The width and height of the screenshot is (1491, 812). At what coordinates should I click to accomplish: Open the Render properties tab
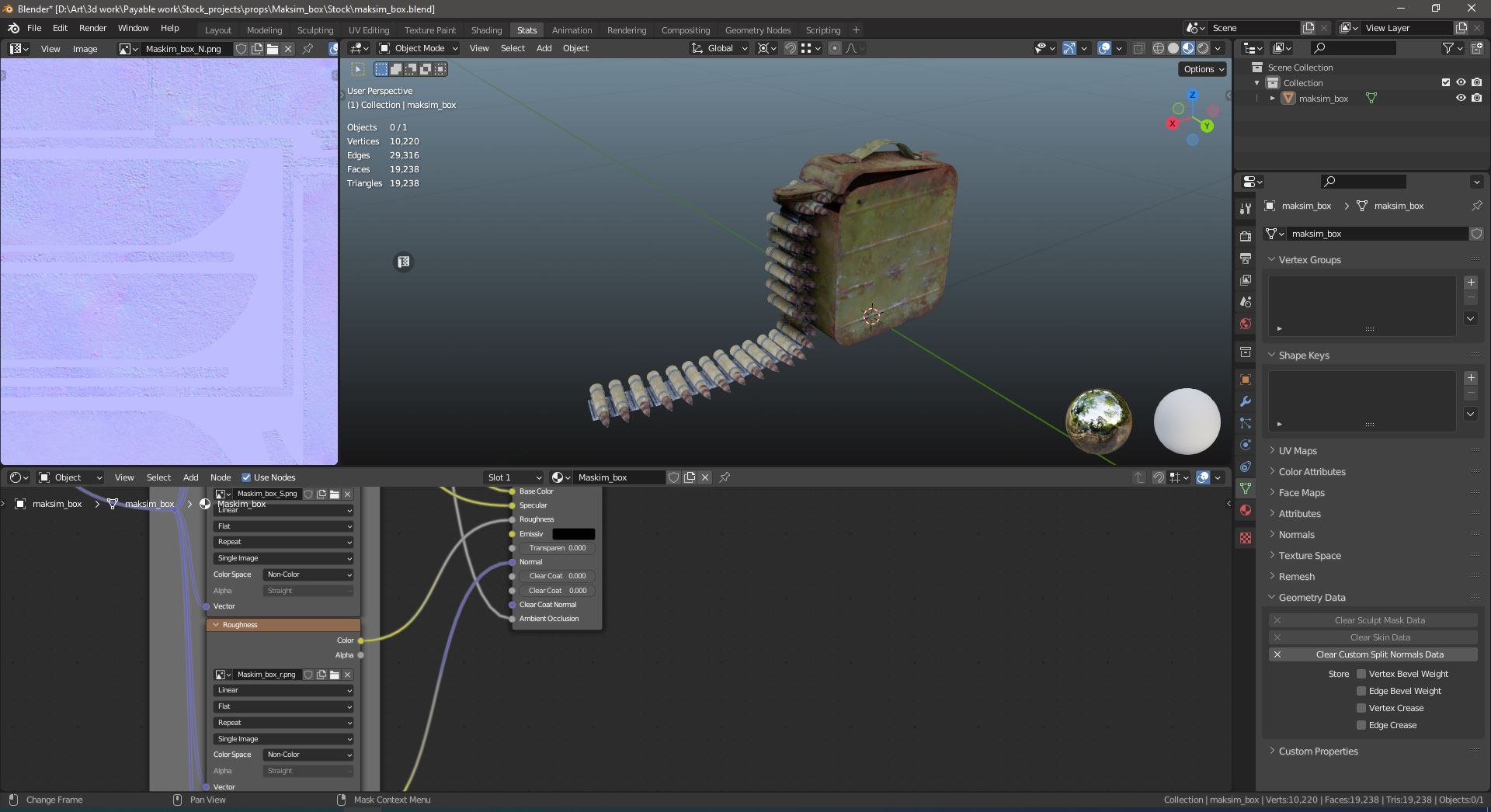point(1246,236)
